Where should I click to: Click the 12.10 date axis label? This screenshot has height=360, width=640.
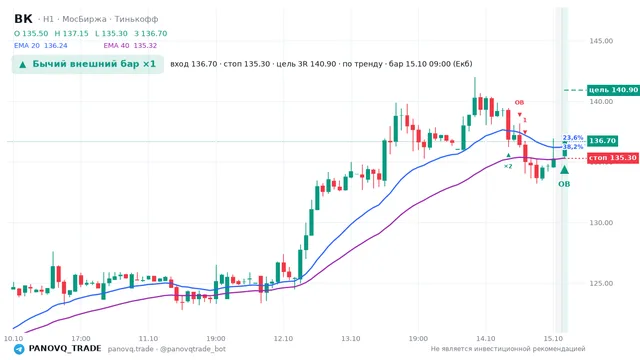pyautogui.click(x=283, y=339)
